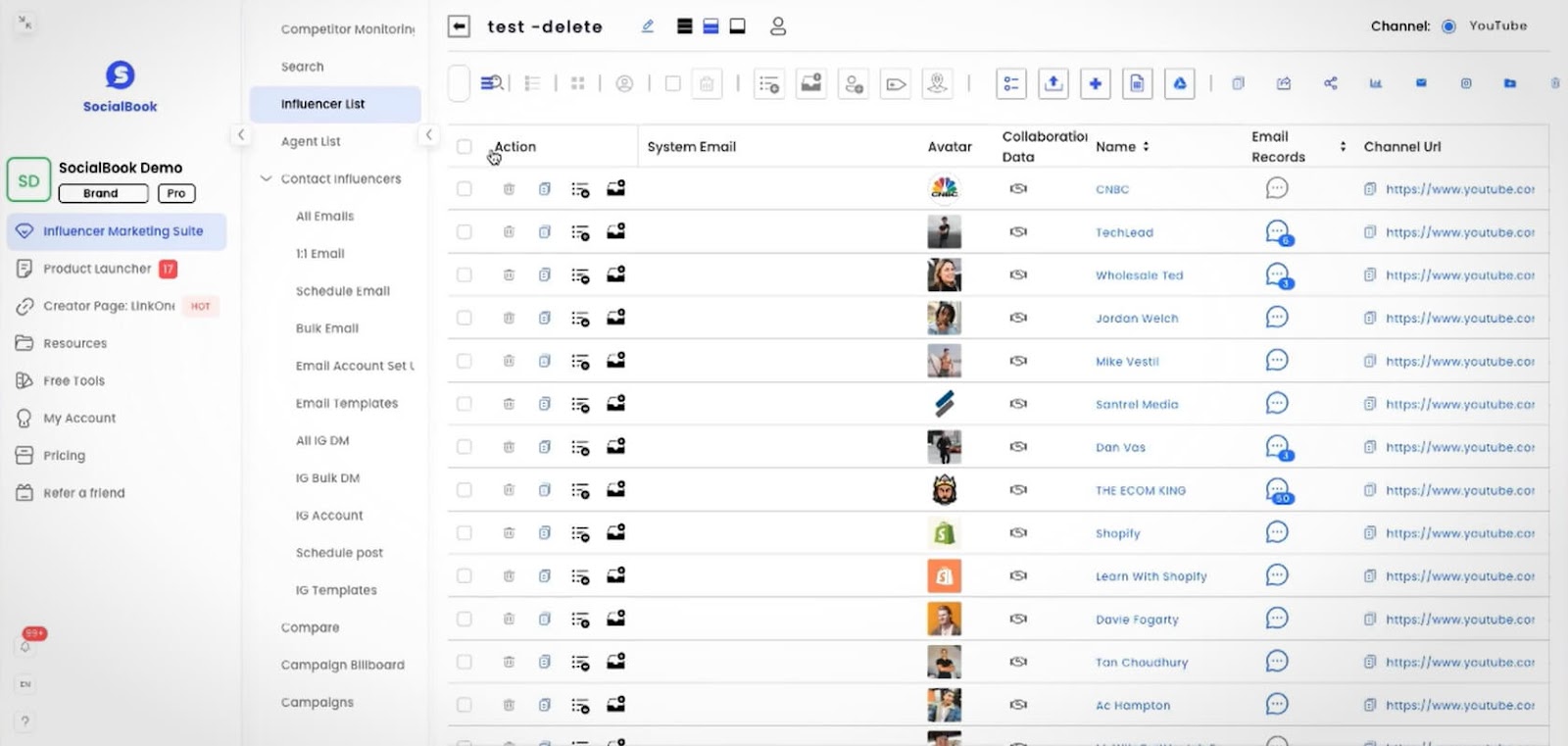
Task: Click add-to-list icon in Mike Vestil row
Action: pyautogui.click(x=580, y=362)
